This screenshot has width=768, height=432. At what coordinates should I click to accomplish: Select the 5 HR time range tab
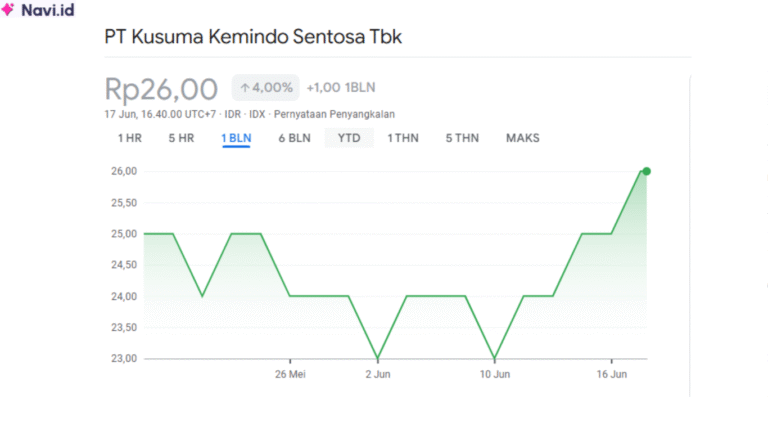(x=181, y=138)
